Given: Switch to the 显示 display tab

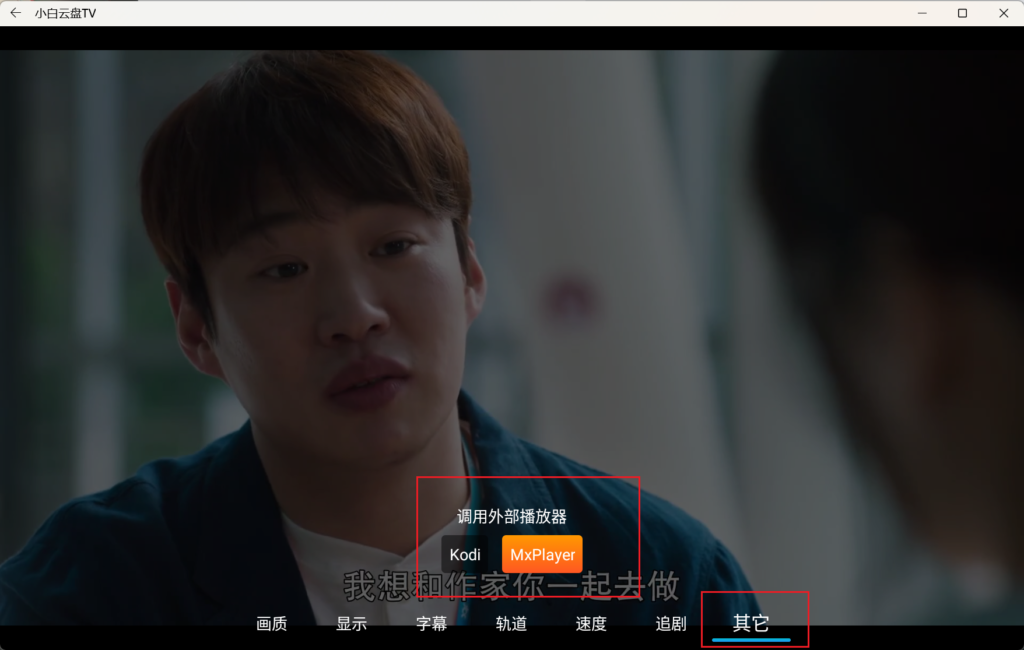Looking at the screenshot, I should (351, 624).
